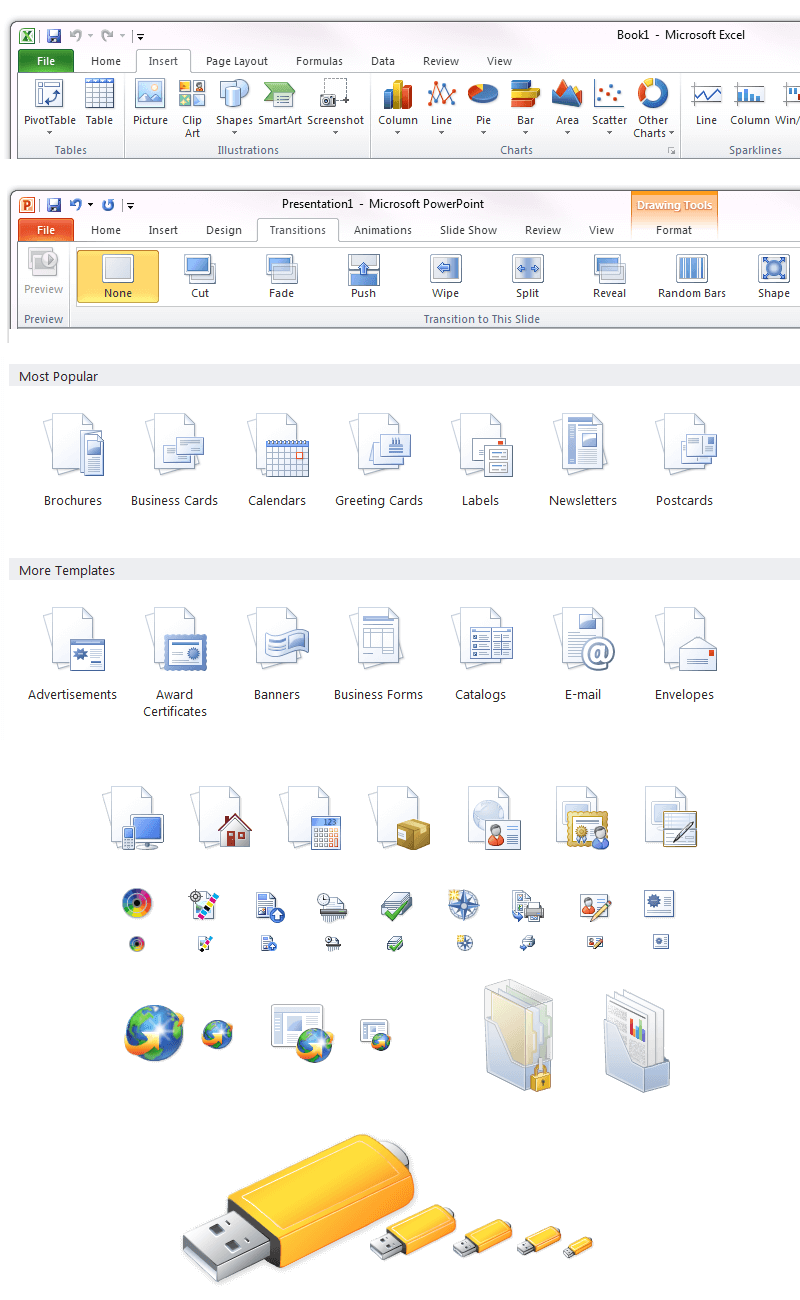
Task: Open the Screenshot dropdown
Action: pyautogui.click(x=335, y=109)
